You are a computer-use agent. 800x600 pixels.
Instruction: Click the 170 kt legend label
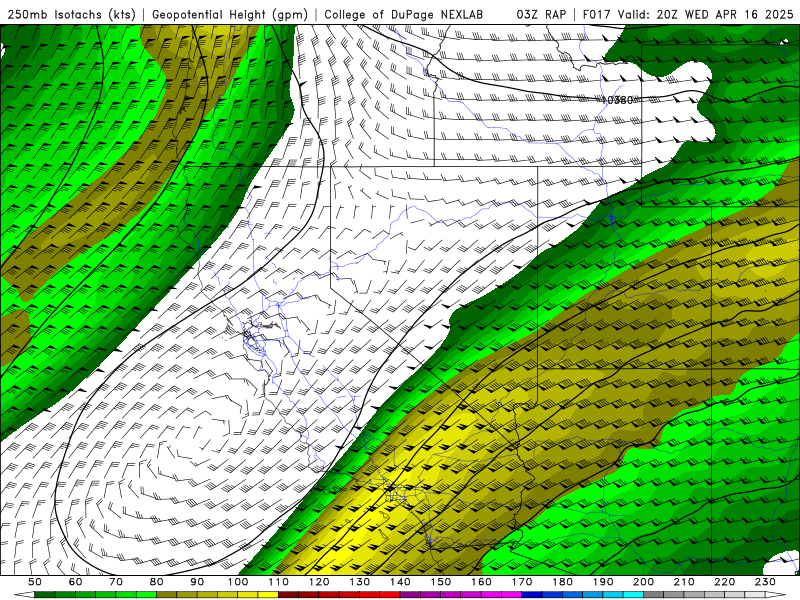tap(522, 582)
